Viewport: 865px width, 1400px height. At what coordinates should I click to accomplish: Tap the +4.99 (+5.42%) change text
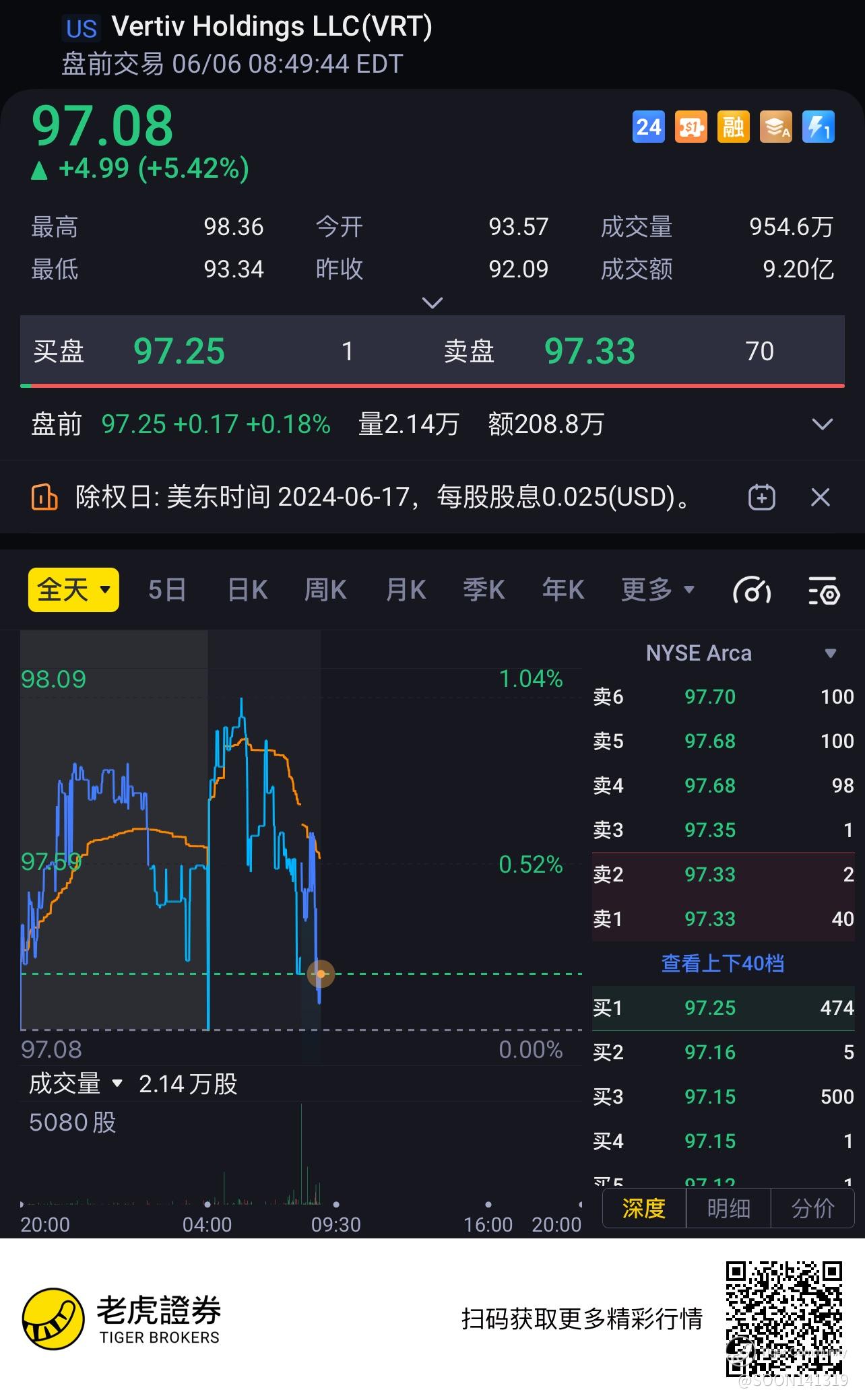(154, 168)
